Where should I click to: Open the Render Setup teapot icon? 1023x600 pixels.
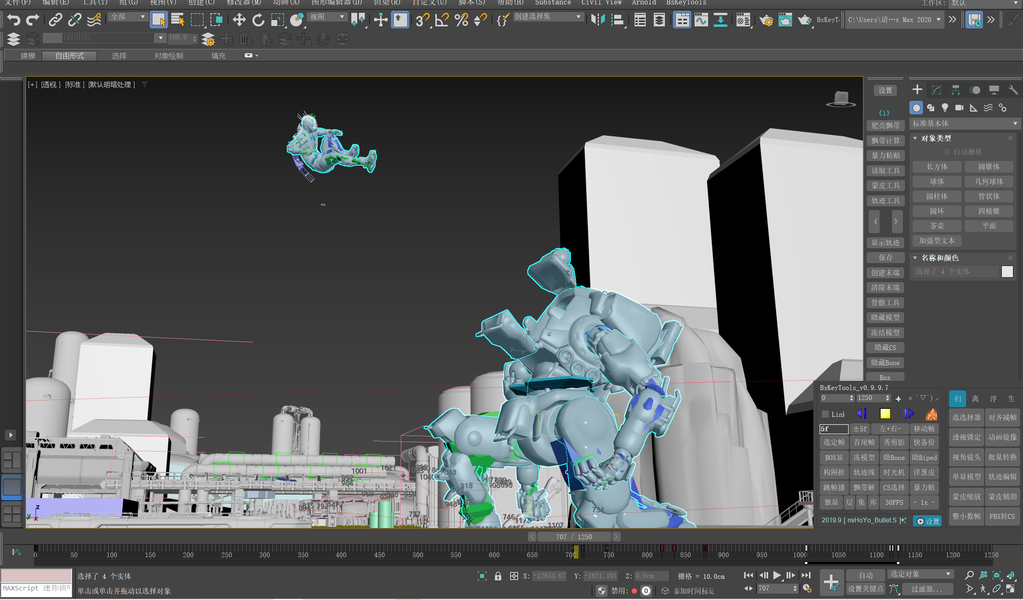click(x=766, y=20)
